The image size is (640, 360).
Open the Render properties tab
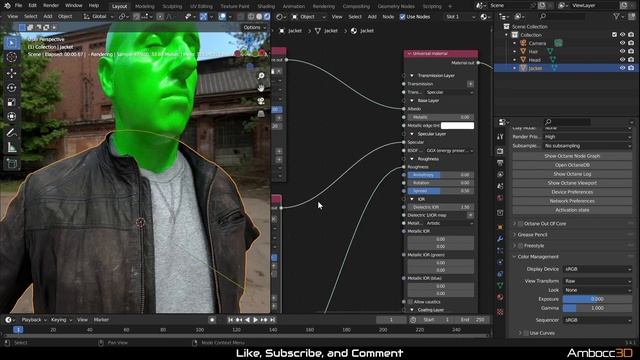[500, 151]
